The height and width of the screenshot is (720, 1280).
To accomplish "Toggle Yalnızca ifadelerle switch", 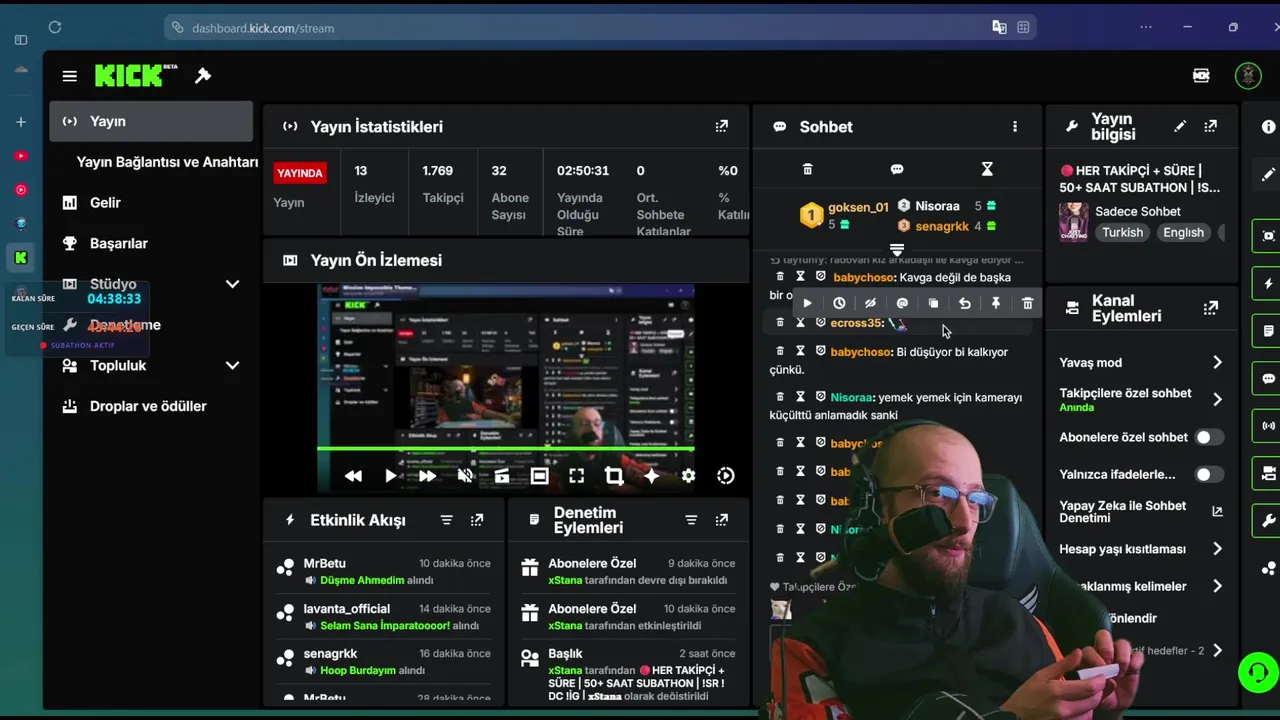I will (1209, 474).
